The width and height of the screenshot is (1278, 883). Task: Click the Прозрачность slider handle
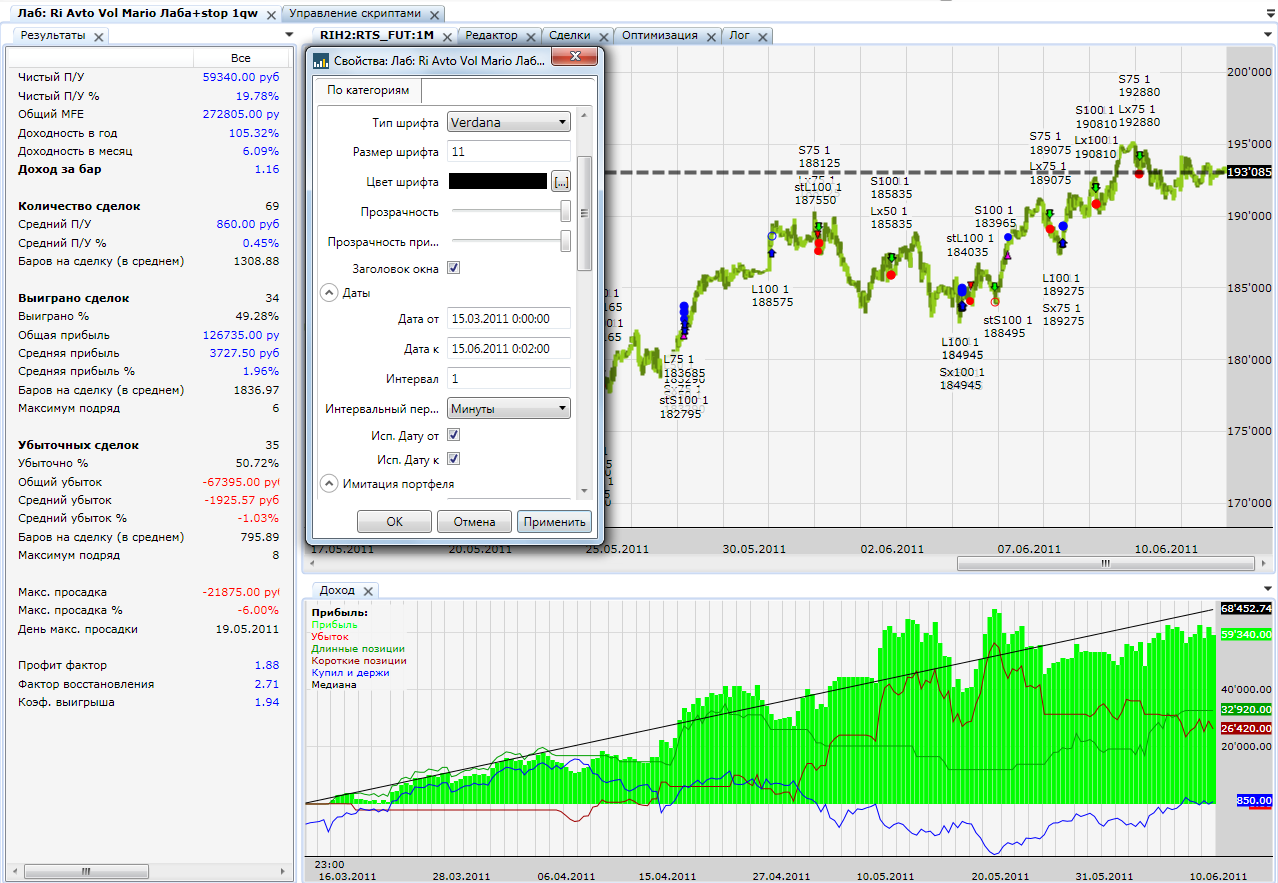click(565, 211)
